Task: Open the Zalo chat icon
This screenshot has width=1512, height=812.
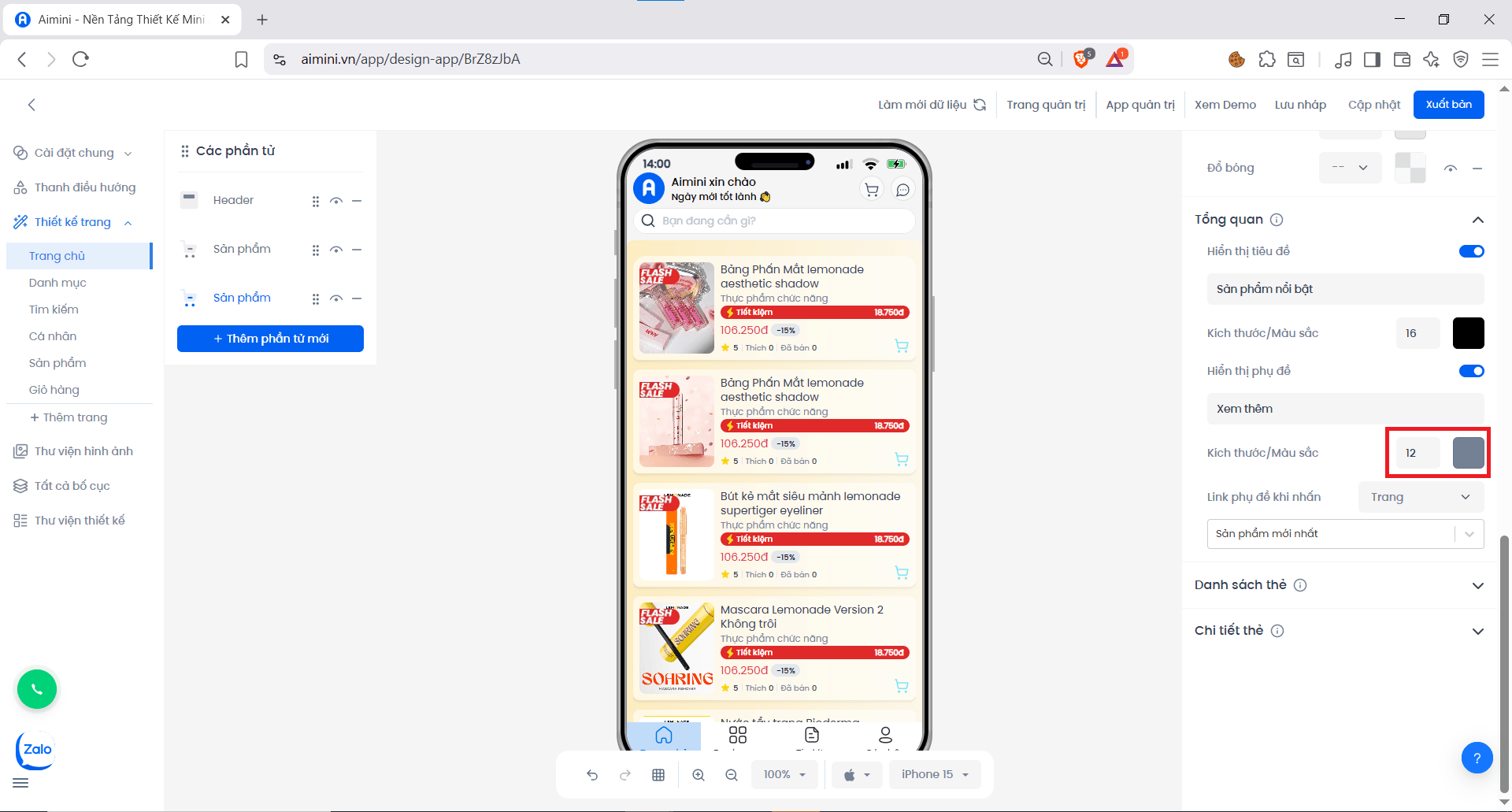Action: pyautogui.click(x=36, y=750)
